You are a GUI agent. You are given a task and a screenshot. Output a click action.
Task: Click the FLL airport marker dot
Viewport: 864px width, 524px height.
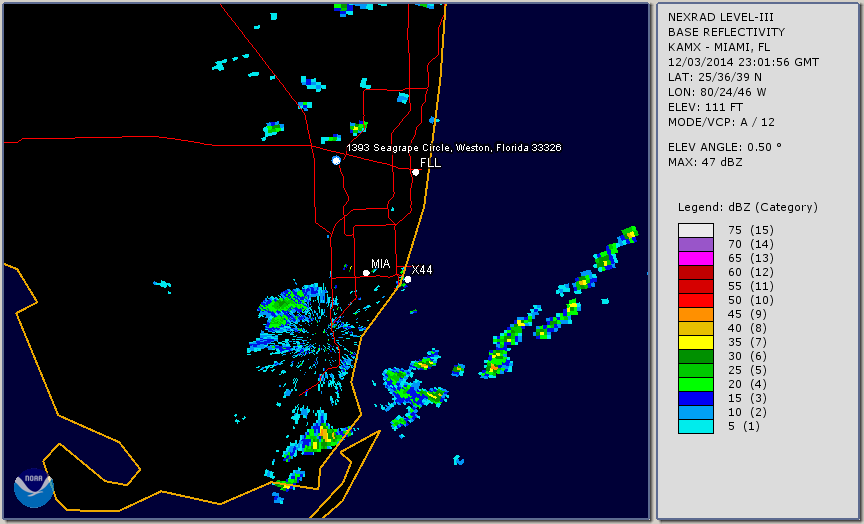pyautogui.click(x=415, y=172)
